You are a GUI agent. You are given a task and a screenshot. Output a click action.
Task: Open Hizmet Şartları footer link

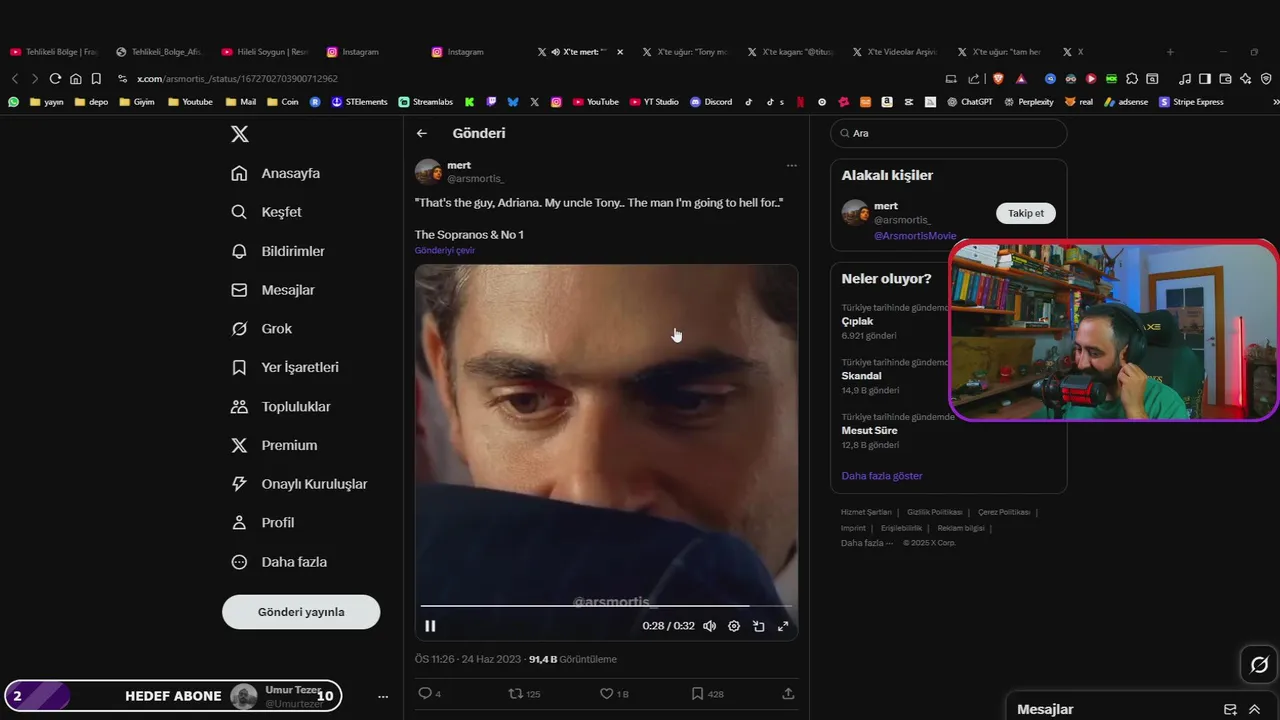[866, 512]
